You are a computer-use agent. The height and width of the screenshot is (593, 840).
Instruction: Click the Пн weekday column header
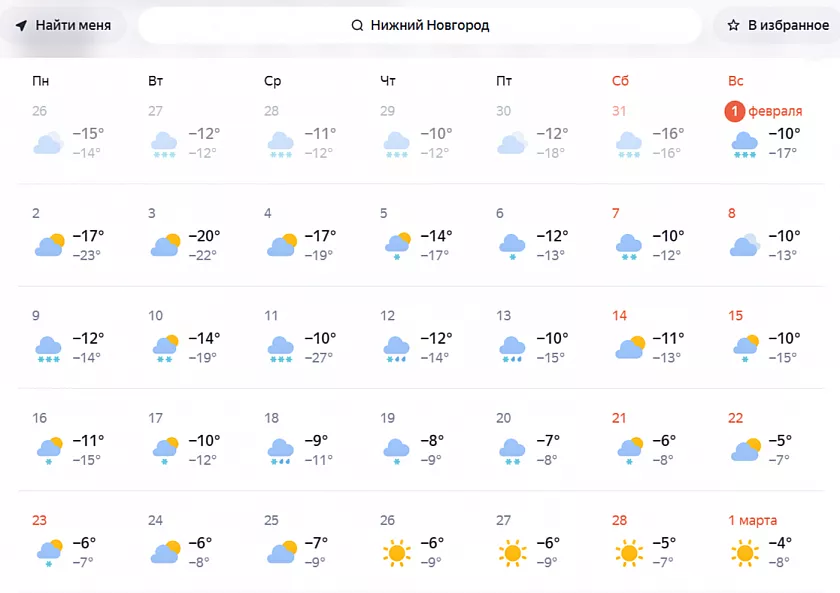tap(40, 80)
